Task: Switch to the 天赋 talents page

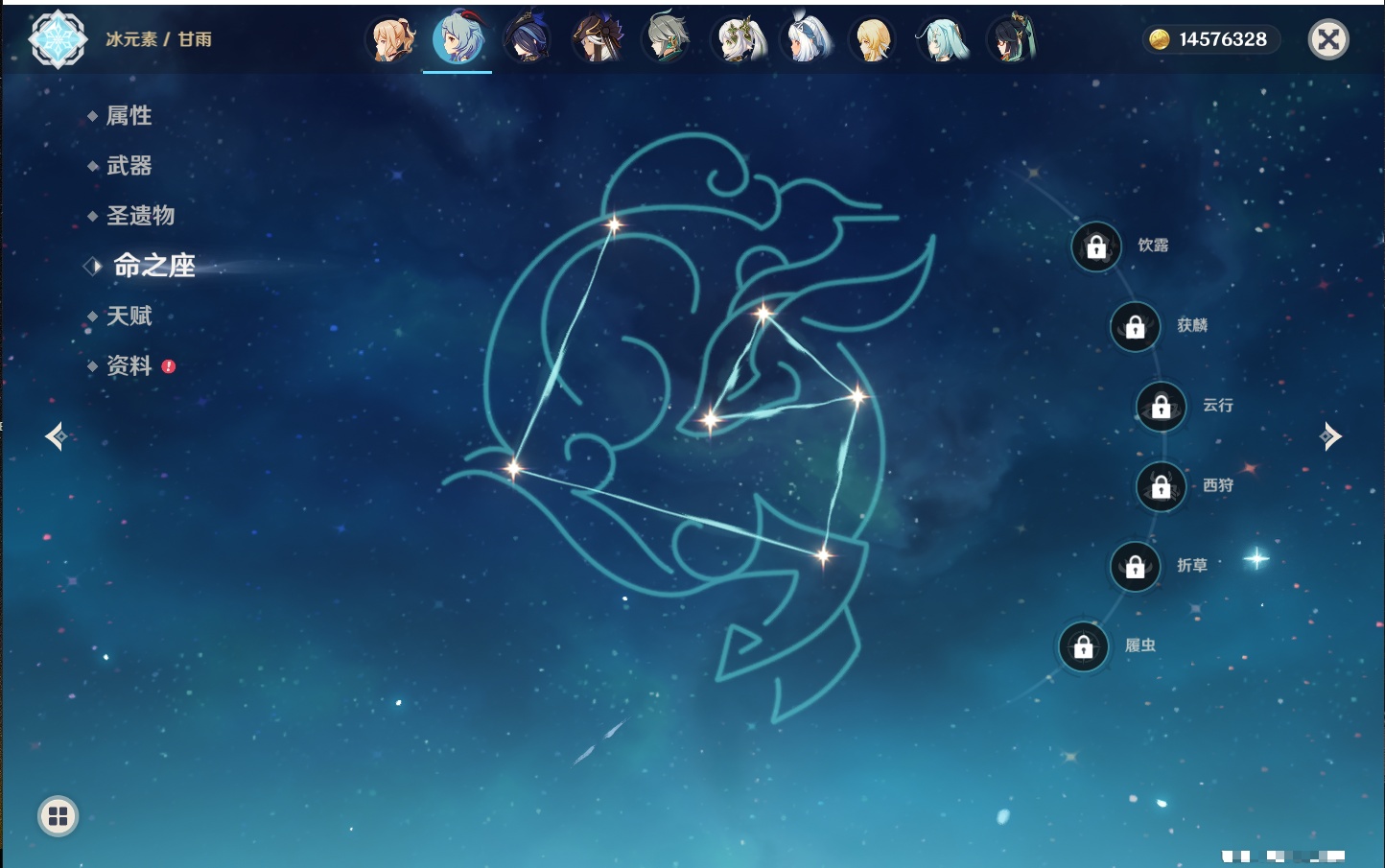Action: pos(129,316)
